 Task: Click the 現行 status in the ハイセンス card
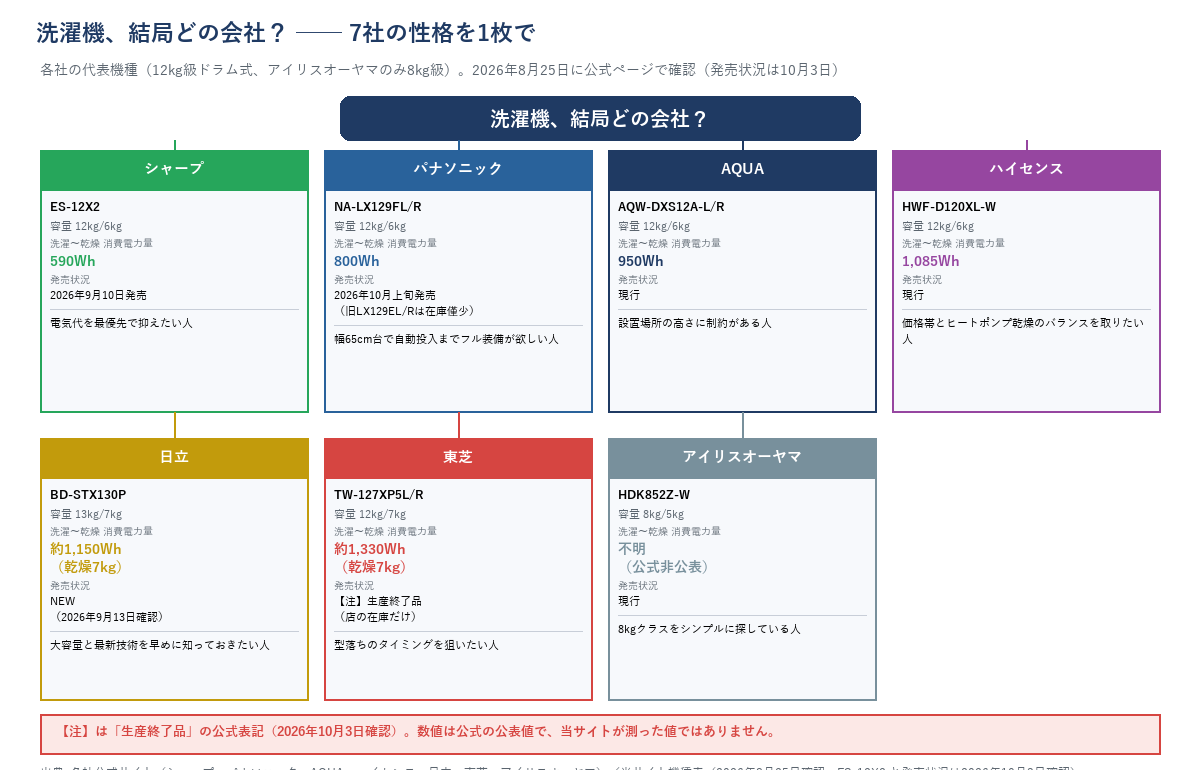pos(913,295)
